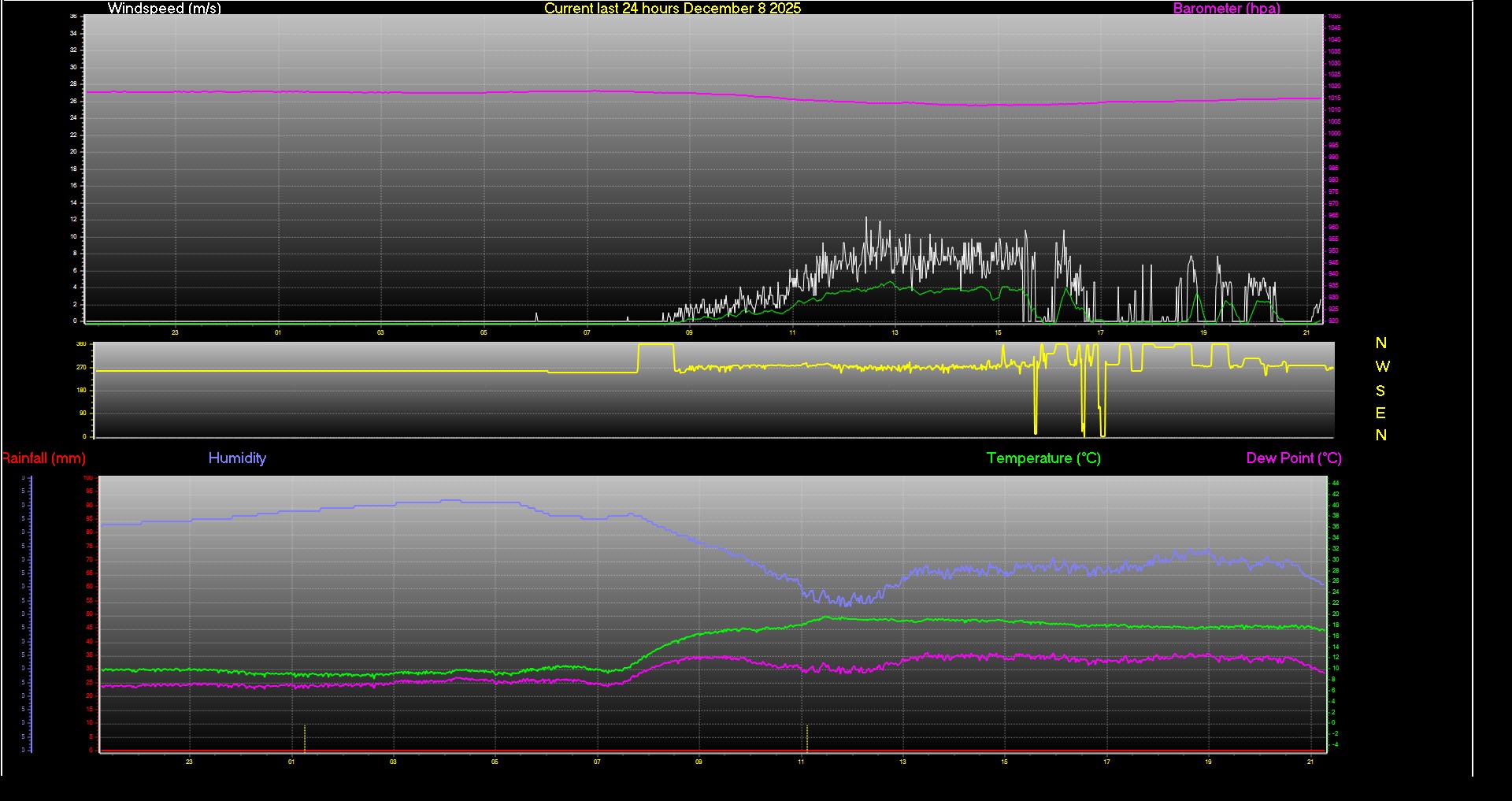Click hour 07 label under the windspeed chart
Image resolution: width=1512 pixels, height=801 pixels.
coord(587,333)
